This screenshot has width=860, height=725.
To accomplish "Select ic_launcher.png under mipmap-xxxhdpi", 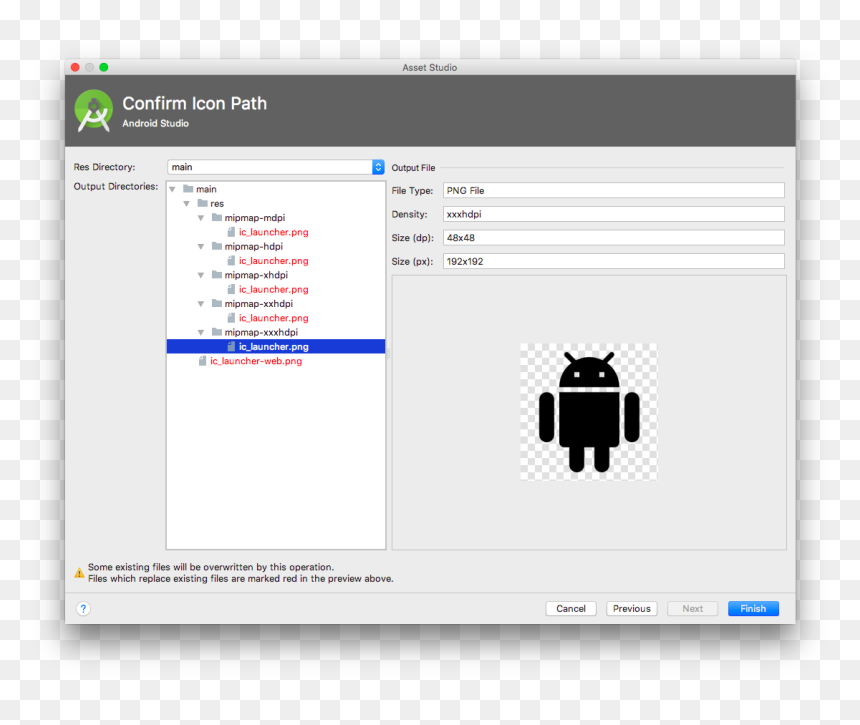I will point(276,346).
